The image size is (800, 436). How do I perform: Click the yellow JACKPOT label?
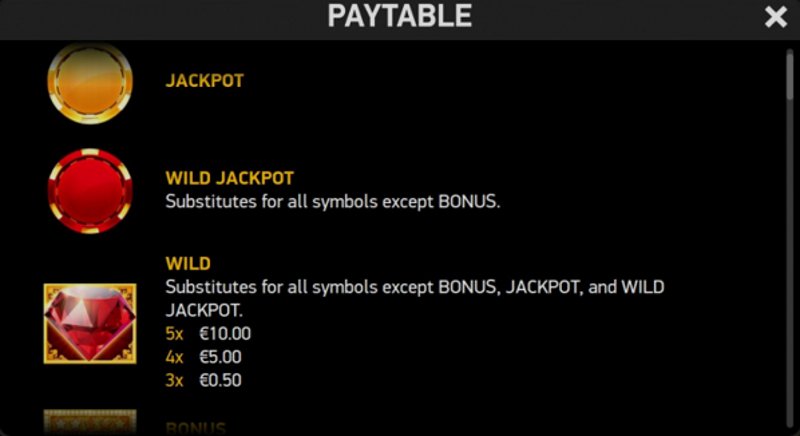click(x=205, y=81)
